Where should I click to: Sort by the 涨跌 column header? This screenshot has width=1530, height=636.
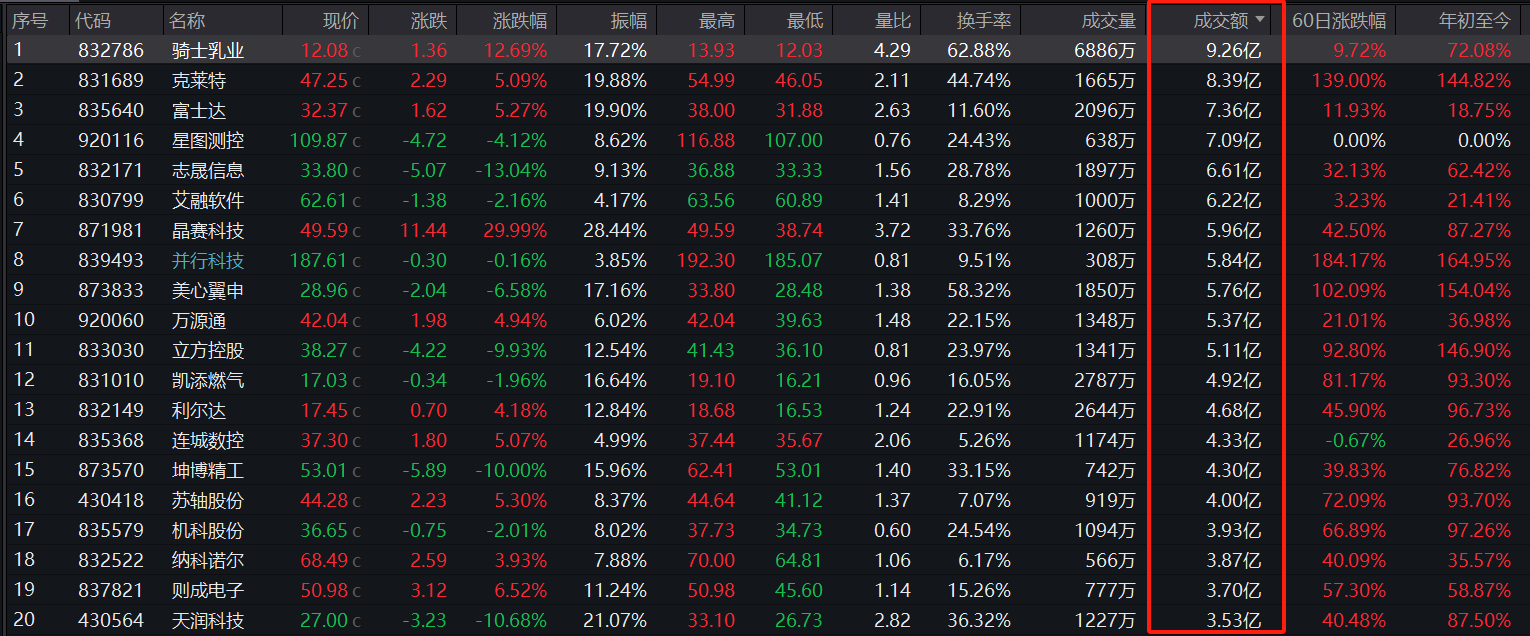[429, 20]
